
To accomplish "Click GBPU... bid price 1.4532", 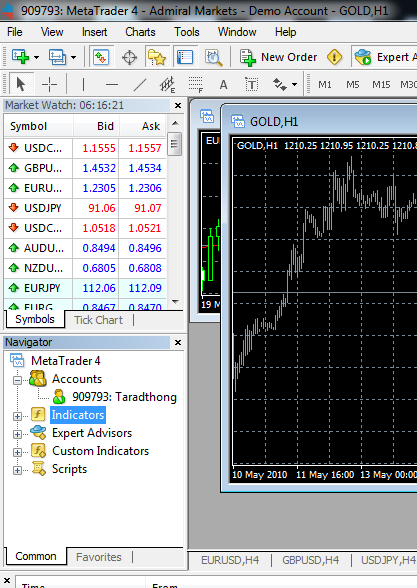I will [x=99, y=168].
